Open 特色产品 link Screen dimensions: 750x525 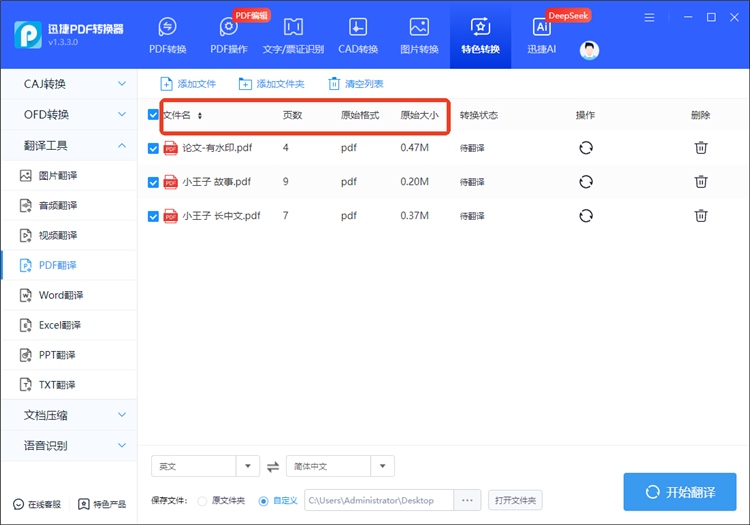[x=102, y=504]
